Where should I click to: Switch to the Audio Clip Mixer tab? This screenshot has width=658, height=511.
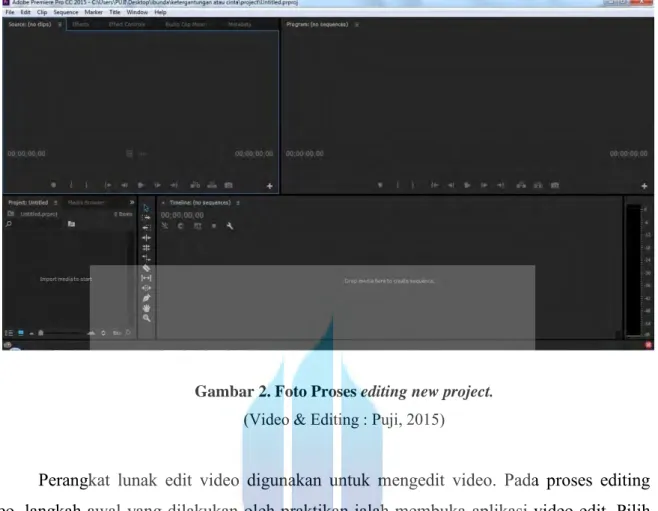186,24
